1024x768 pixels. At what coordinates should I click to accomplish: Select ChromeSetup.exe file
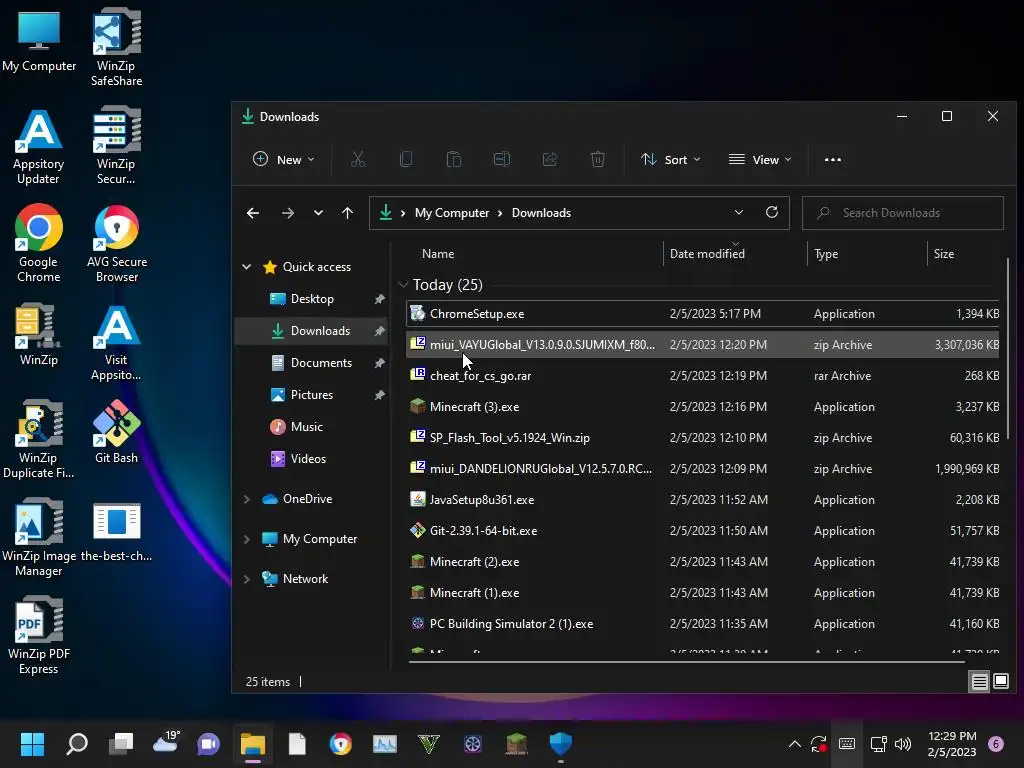pos(703,313)
